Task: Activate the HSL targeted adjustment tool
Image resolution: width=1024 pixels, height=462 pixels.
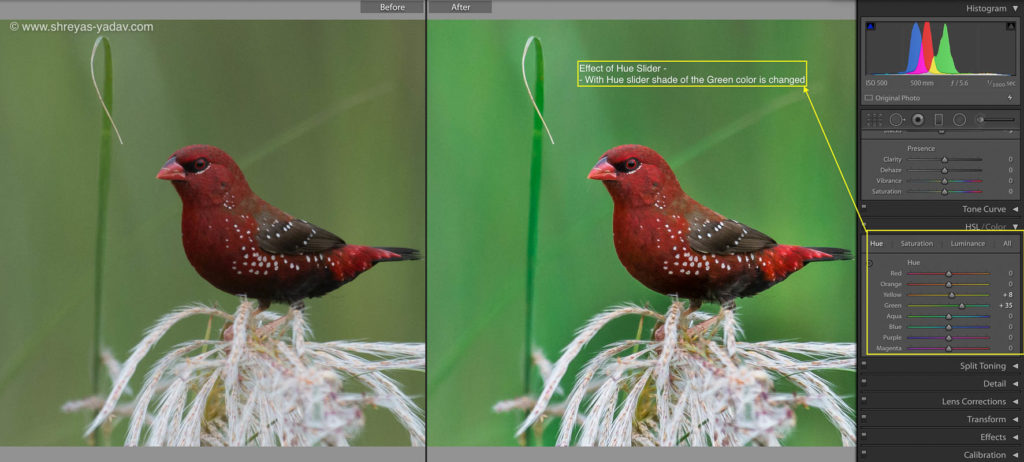Action: click(x=870, y=263)
